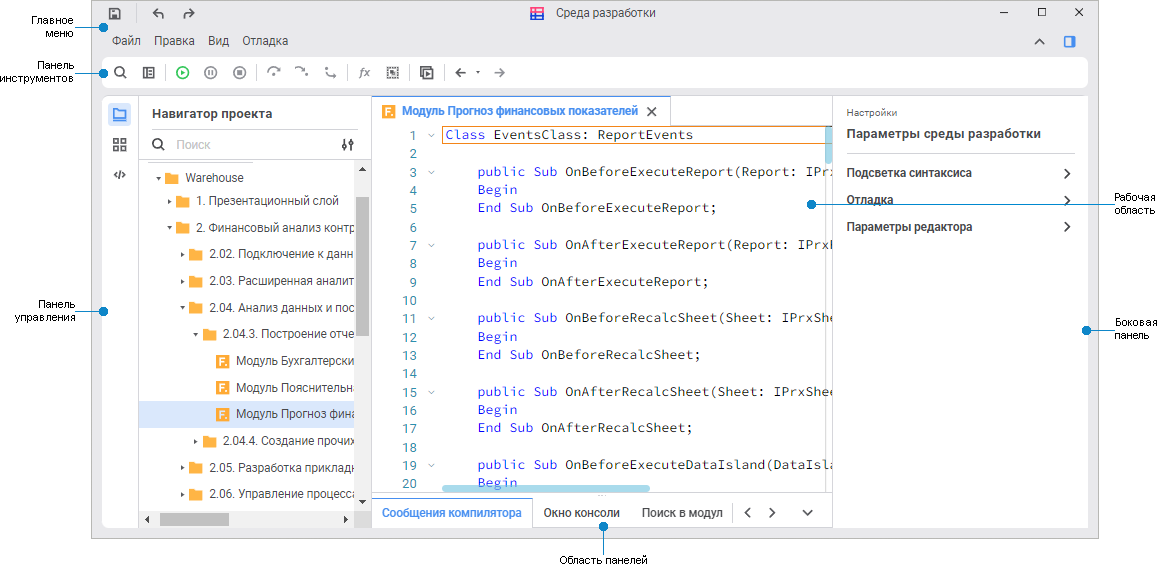Open the code snippets sidebar icon

point(120,174)
